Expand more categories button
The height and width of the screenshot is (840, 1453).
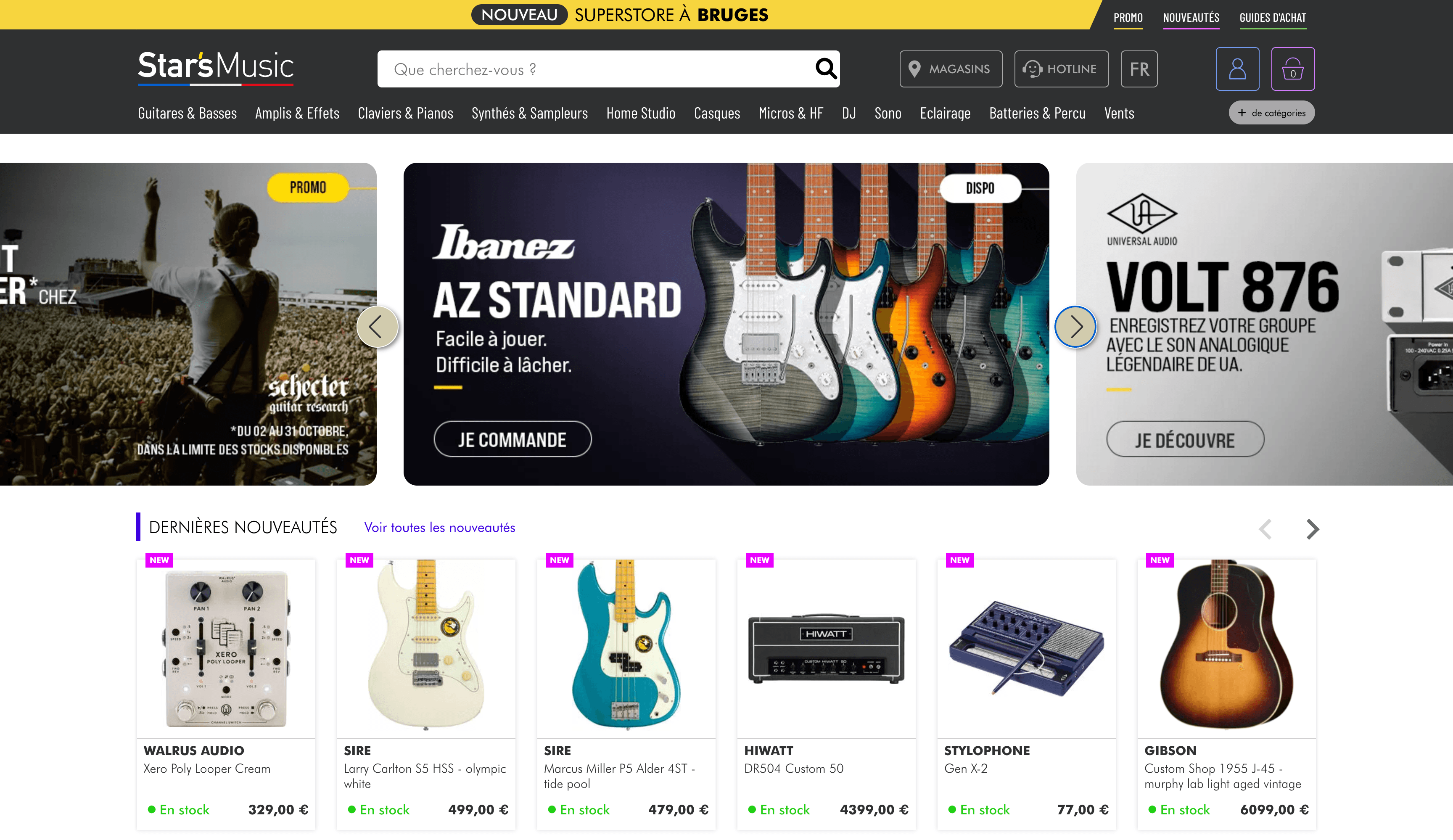1271,113
